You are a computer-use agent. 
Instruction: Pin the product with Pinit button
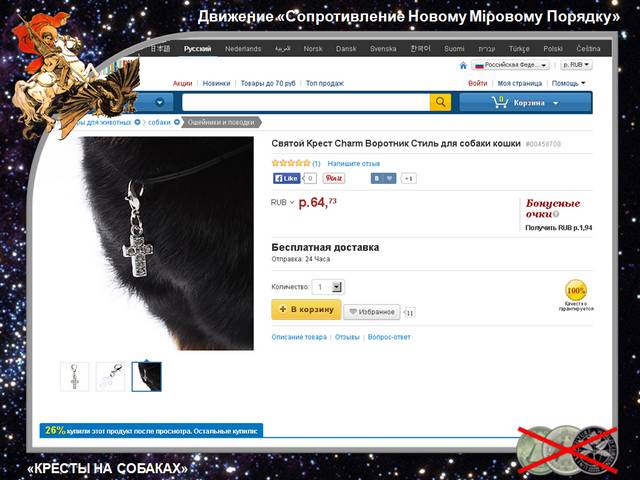click(x=333, y=178)
